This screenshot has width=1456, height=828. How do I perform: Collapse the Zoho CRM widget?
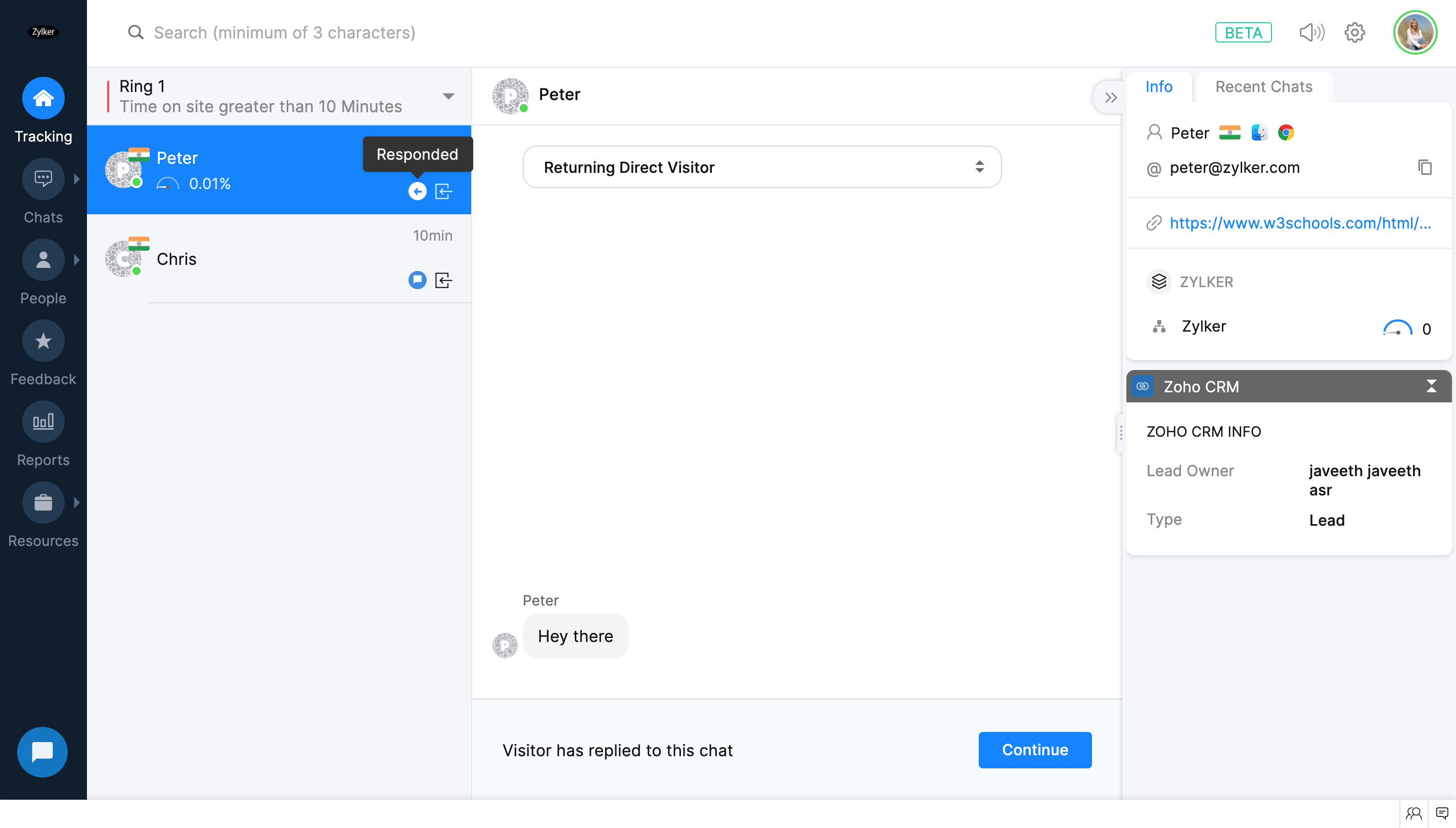click(x=1431, y=387)
